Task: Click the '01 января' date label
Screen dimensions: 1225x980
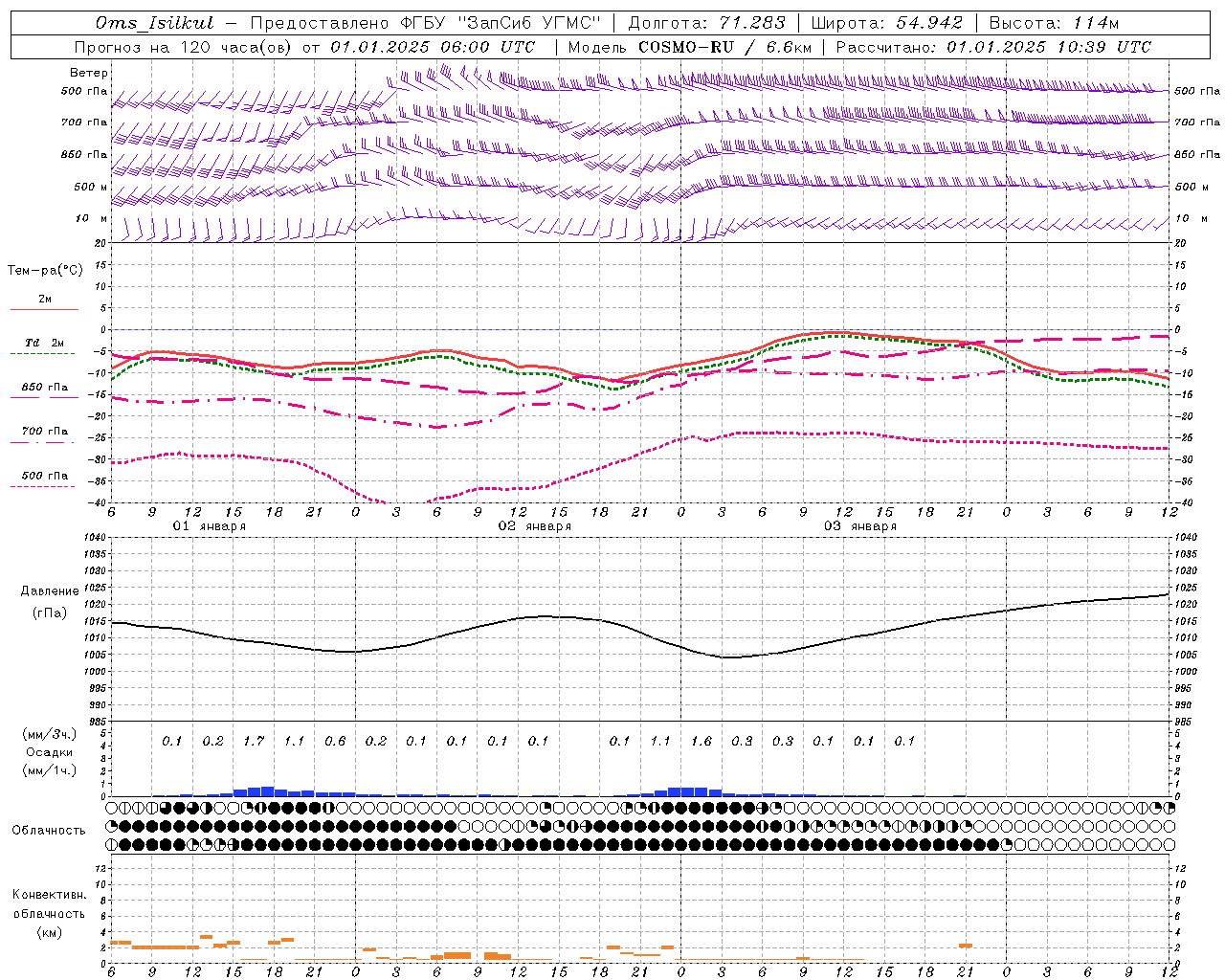Action: tap(210, 526)
